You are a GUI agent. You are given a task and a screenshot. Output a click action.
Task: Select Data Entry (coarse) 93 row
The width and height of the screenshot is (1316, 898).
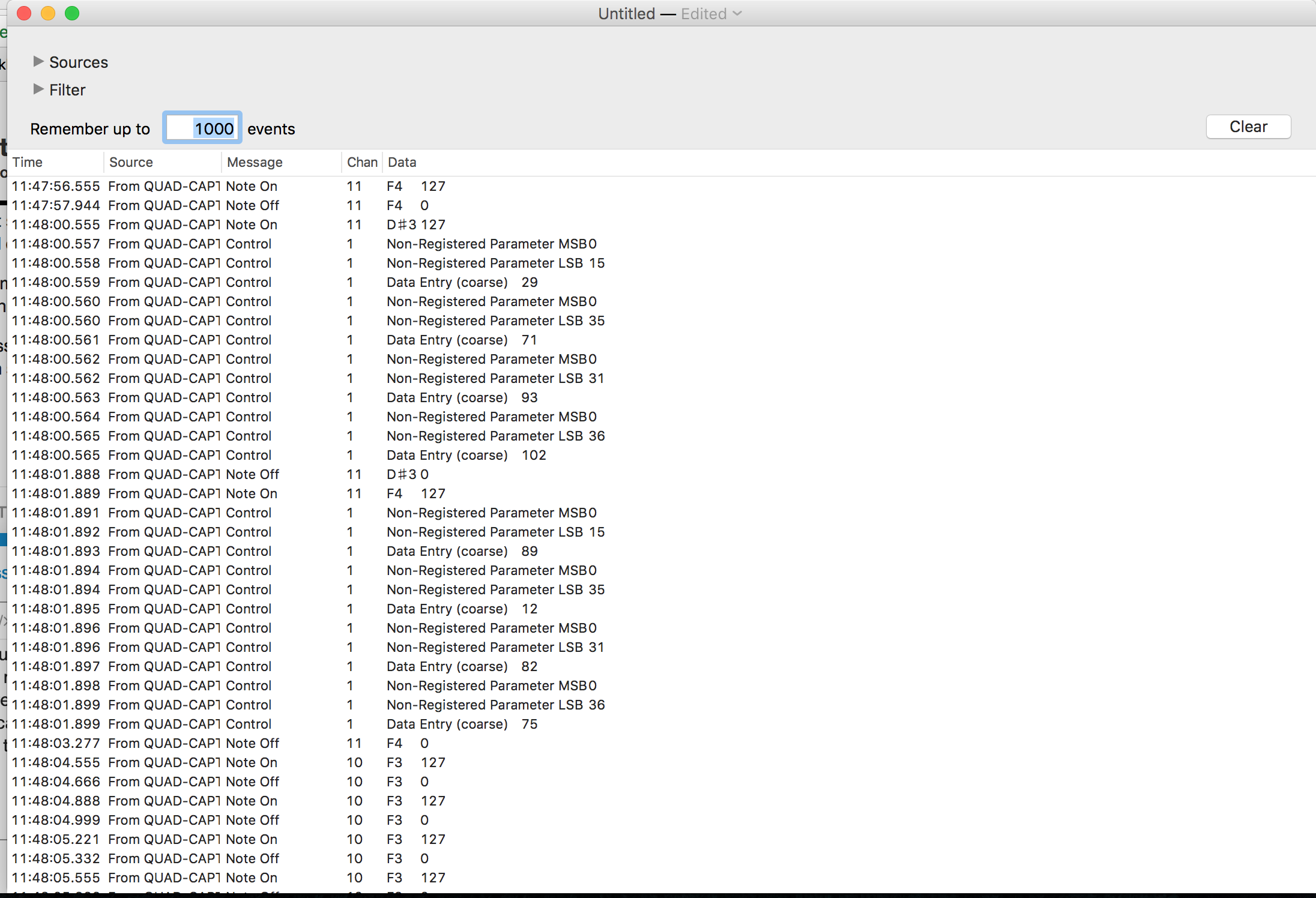[662, 397]
